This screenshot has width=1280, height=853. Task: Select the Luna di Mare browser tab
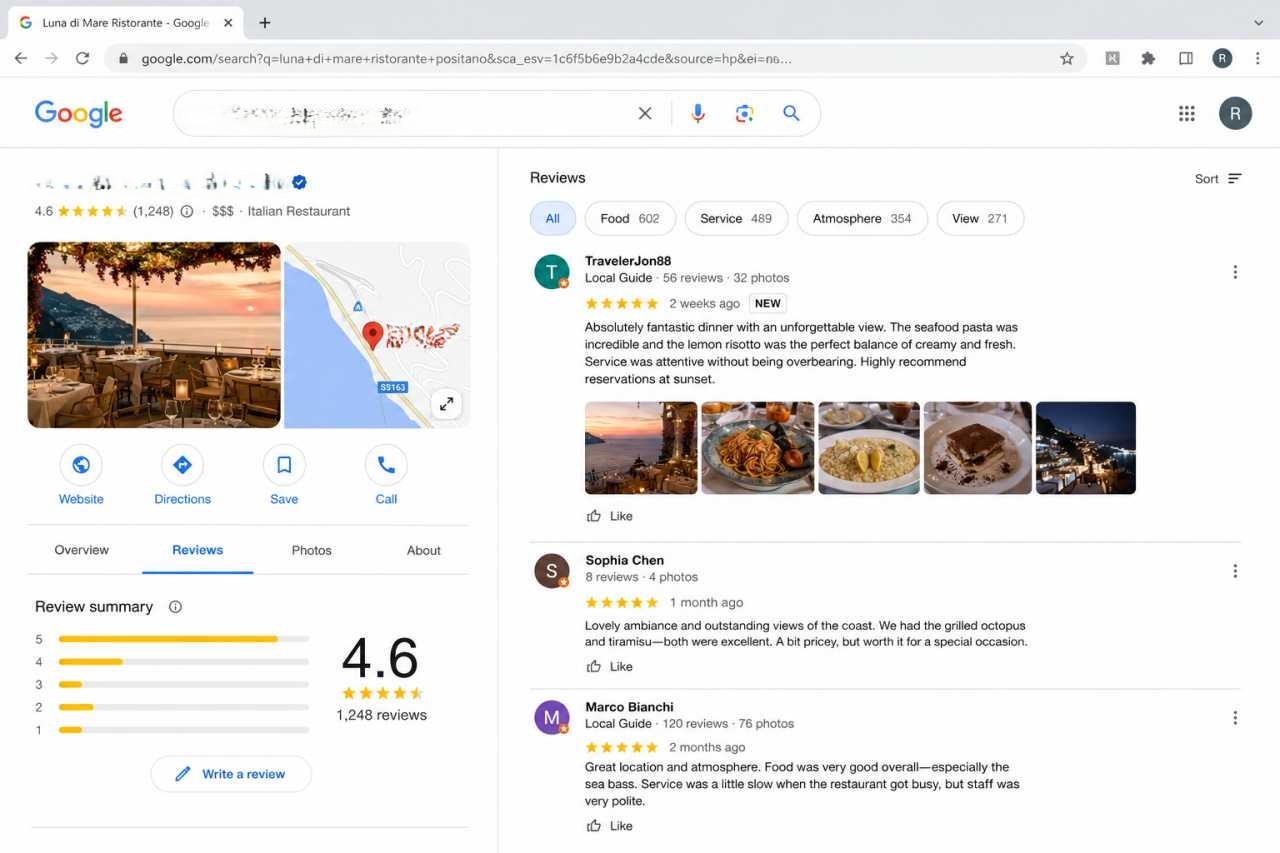pos(125,22)
